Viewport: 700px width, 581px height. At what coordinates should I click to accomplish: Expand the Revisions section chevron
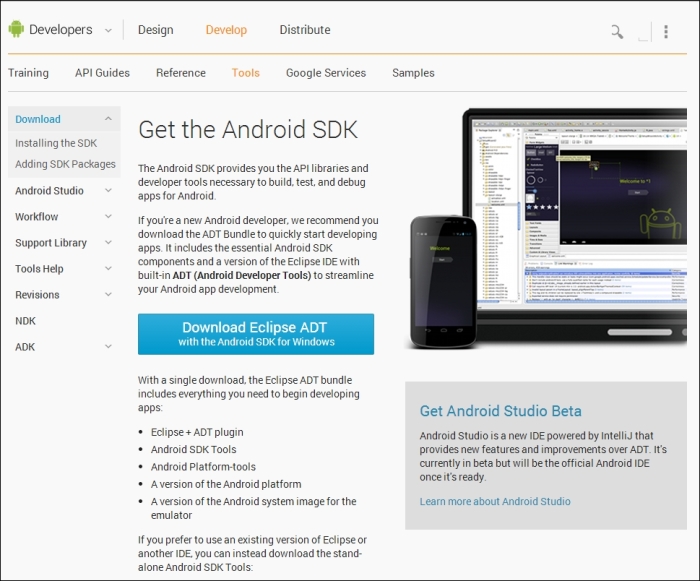108,295
